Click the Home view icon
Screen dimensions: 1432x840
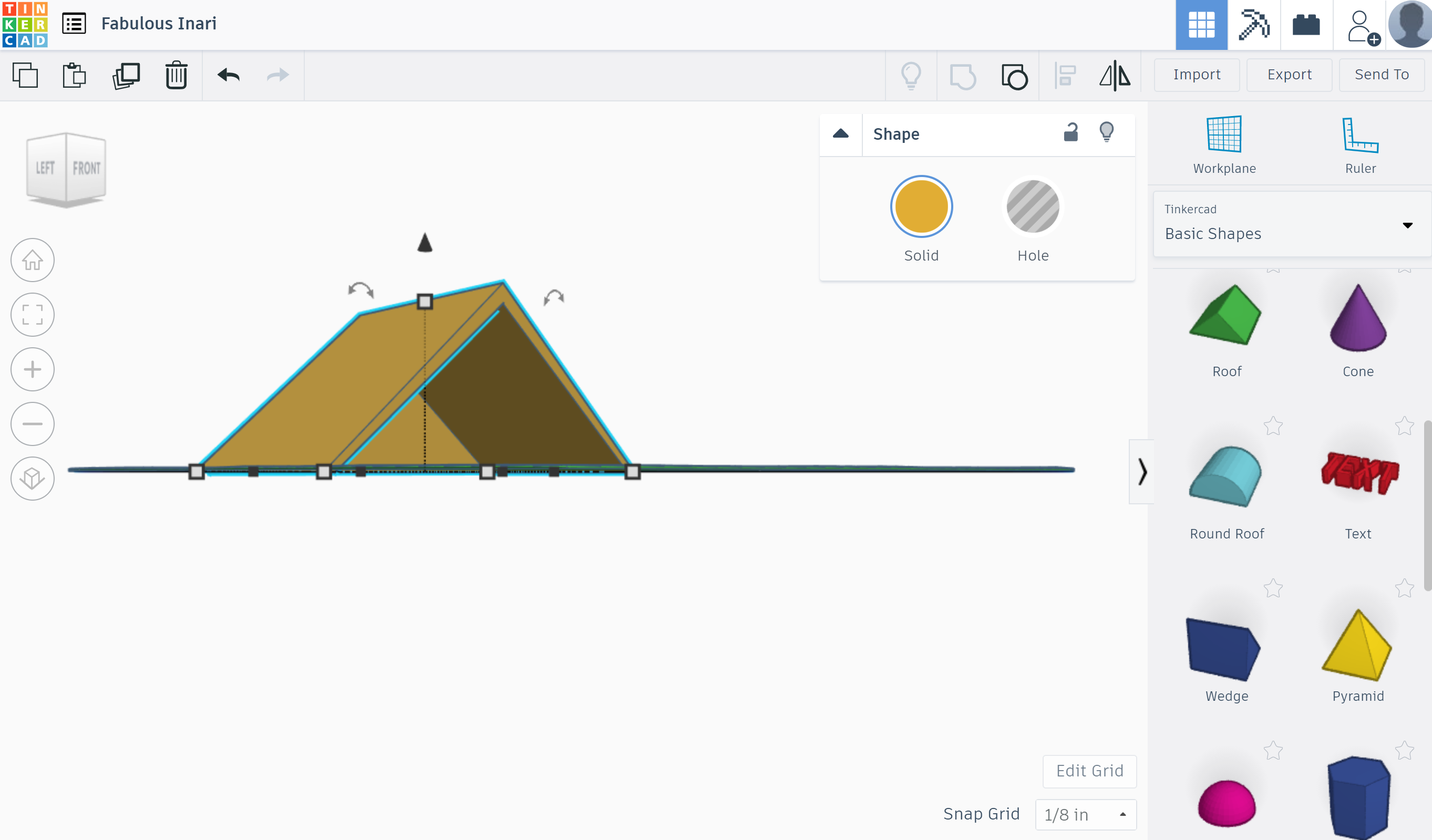point(33,260)
